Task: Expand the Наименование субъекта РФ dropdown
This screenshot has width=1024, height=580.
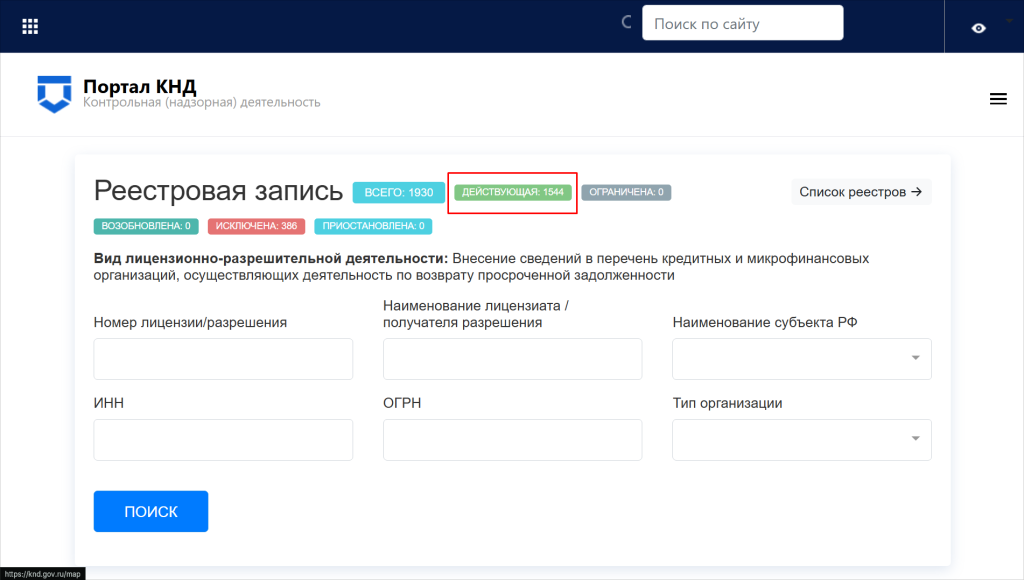Action: tap(801, 359)
